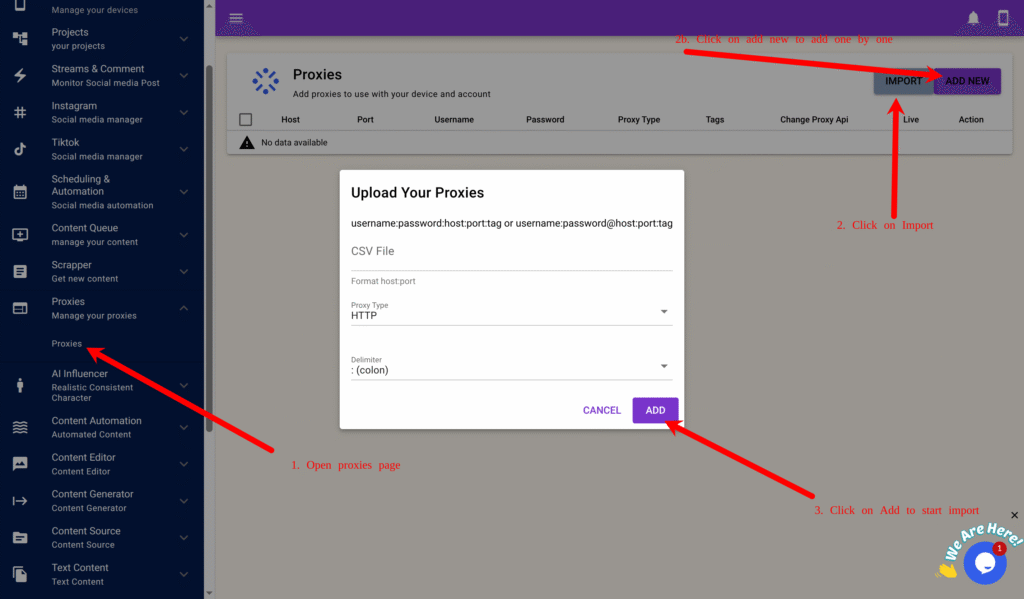The width and height of the screenshot is (1024, 599).
Task: Click CANCEL in Upload Your Proxies dialog
Action: click(x=602, y=410)
